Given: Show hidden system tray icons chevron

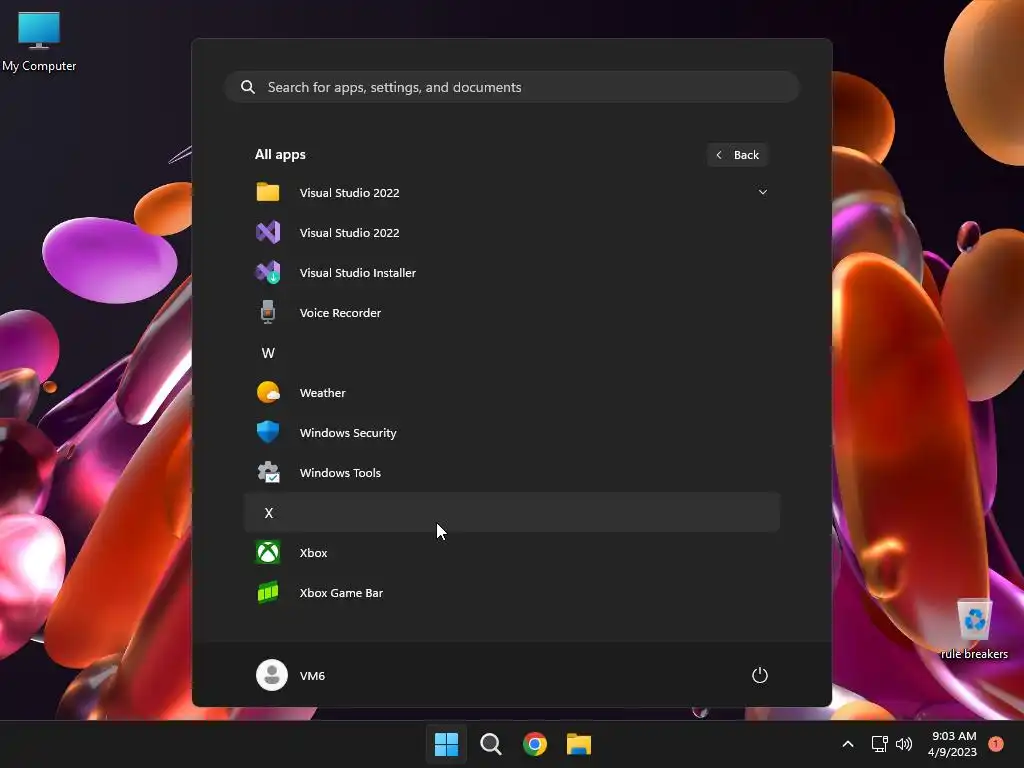Looking at the screenshot, I should coord(848,744).
